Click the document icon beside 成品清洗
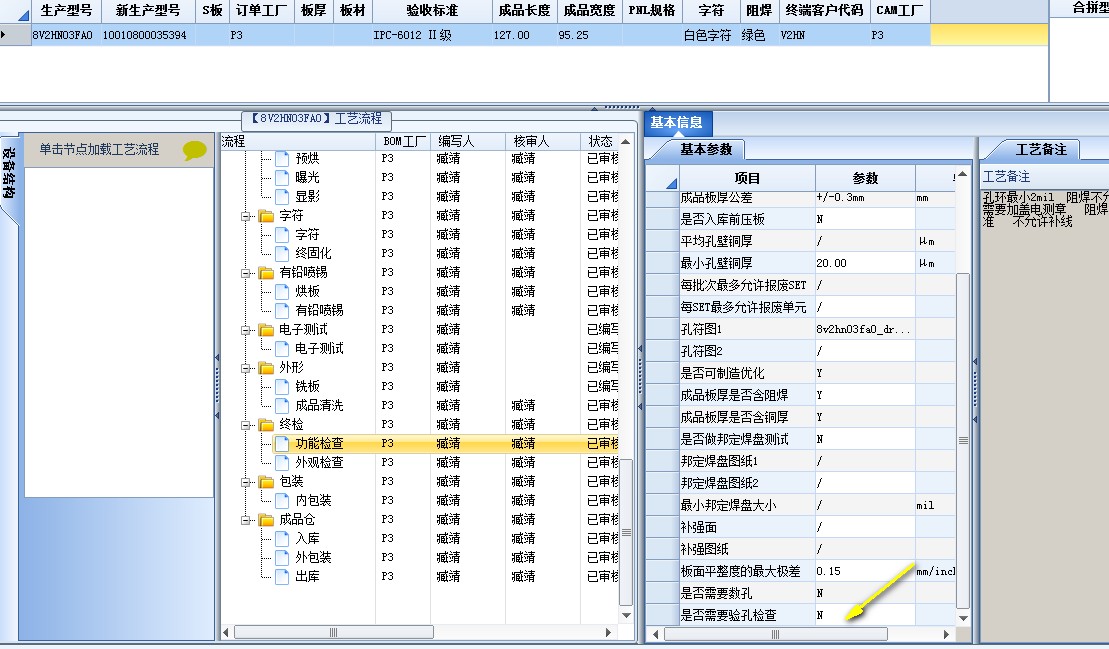This screenshot has height=649, width=1109. pos(282,406)
